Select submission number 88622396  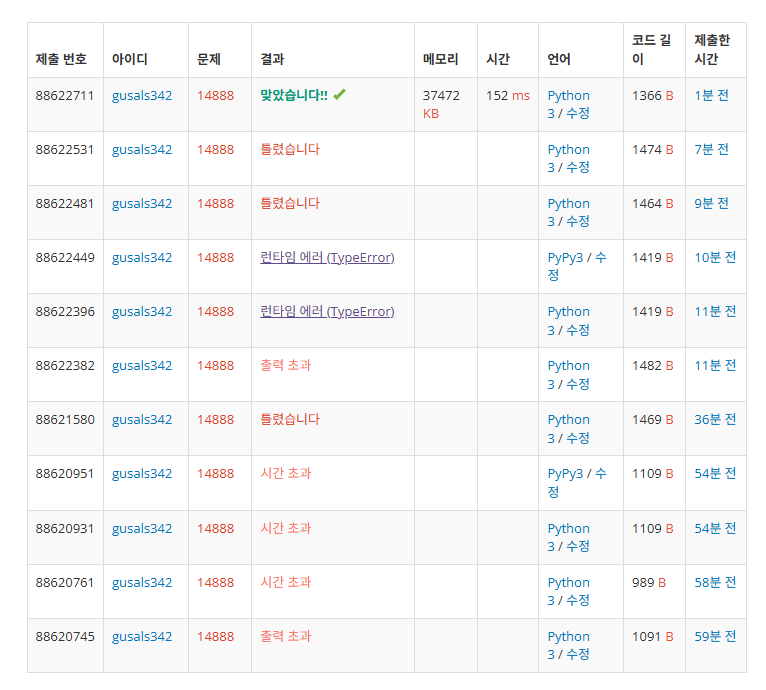(x=65, y=312)
